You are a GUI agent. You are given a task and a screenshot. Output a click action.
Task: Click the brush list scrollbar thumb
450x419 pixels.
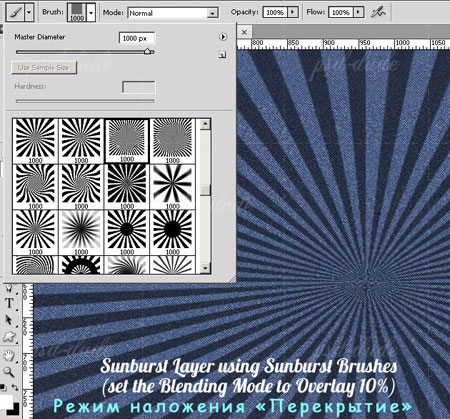[205, 190]
